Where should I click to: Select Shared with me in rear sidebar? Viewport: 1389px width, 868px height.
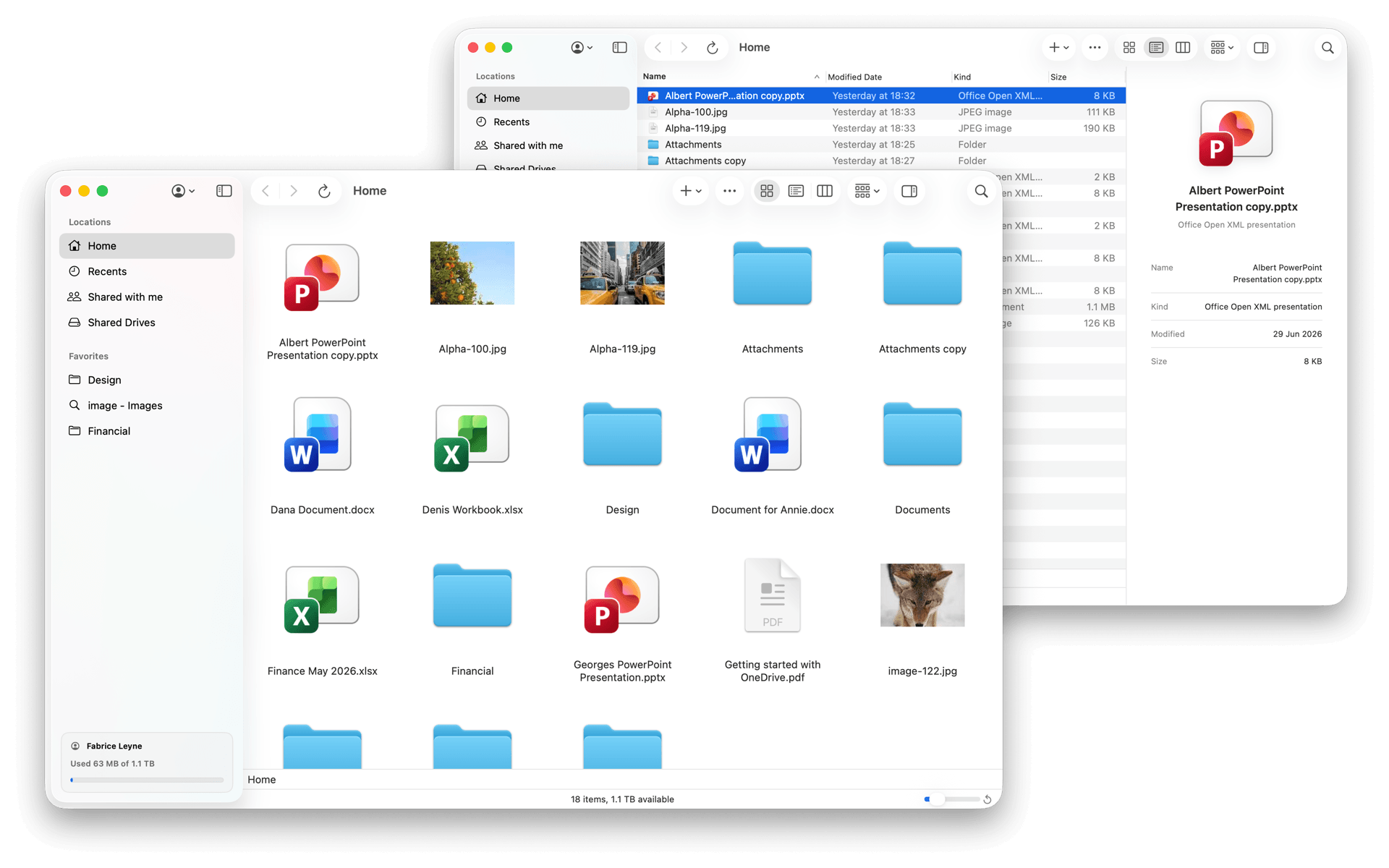(548, 145)
